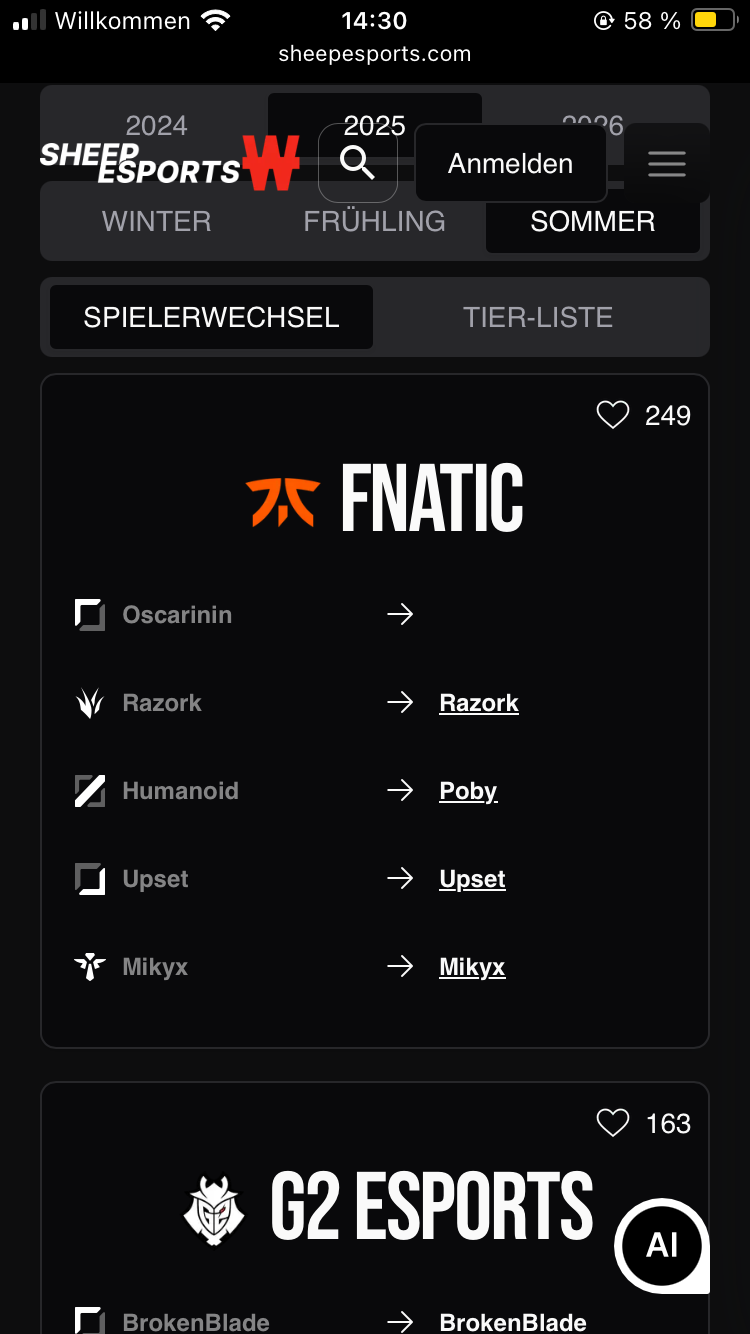The width and height of the screenshot is (750, 1334).
Task: Tap the jungle role icon beside Razork
Action: point(90,703)
